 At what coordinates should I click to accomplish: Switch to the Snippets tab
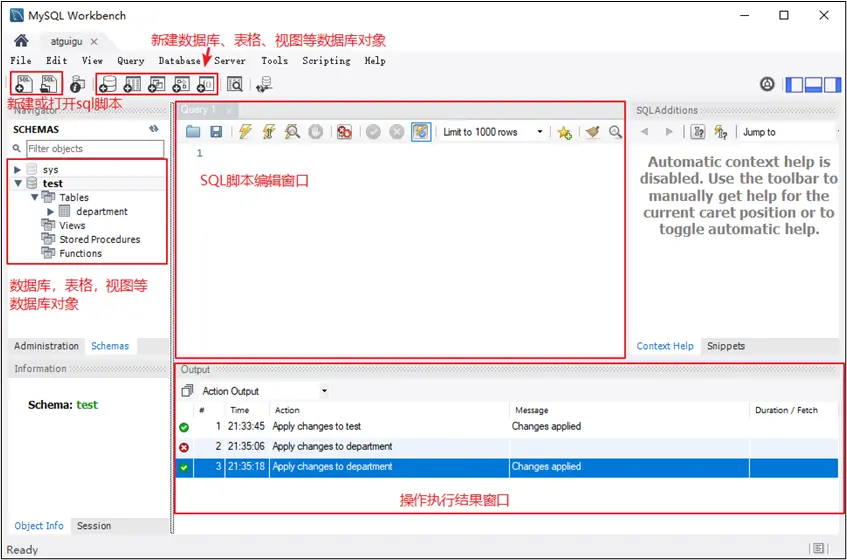point(726,346)
